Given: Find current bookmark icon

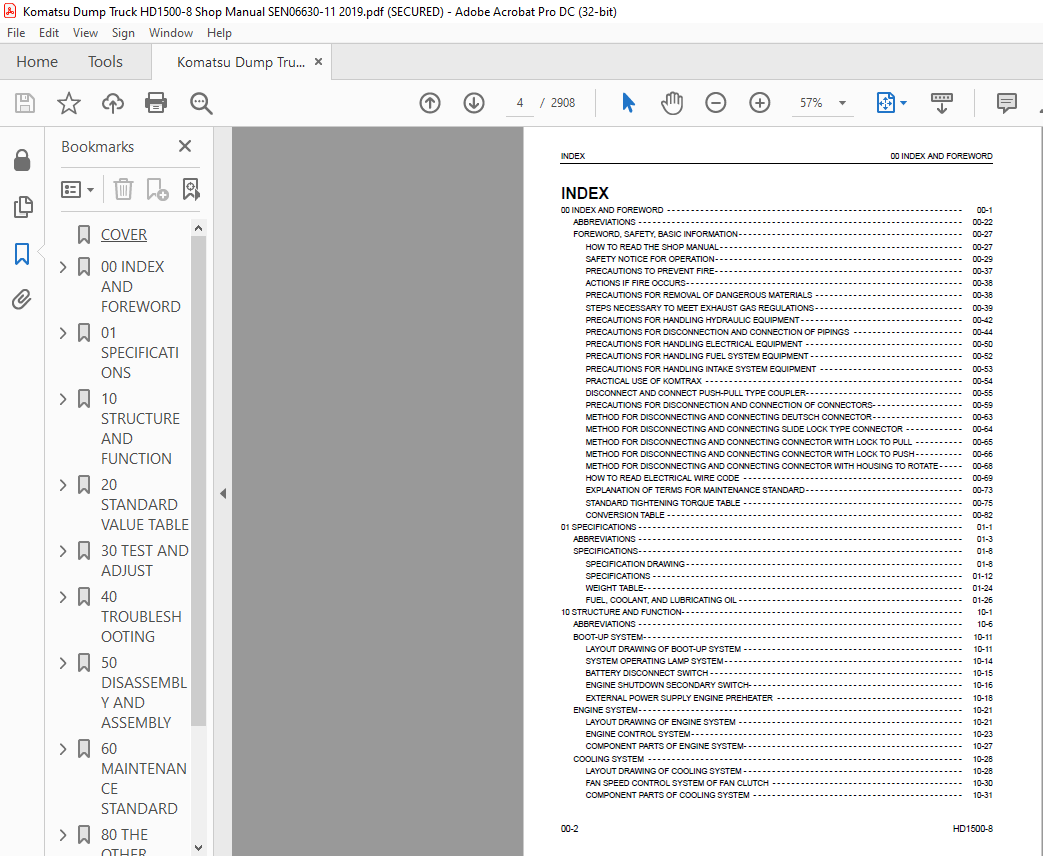Looking at the screenshot, I should 191,190.
